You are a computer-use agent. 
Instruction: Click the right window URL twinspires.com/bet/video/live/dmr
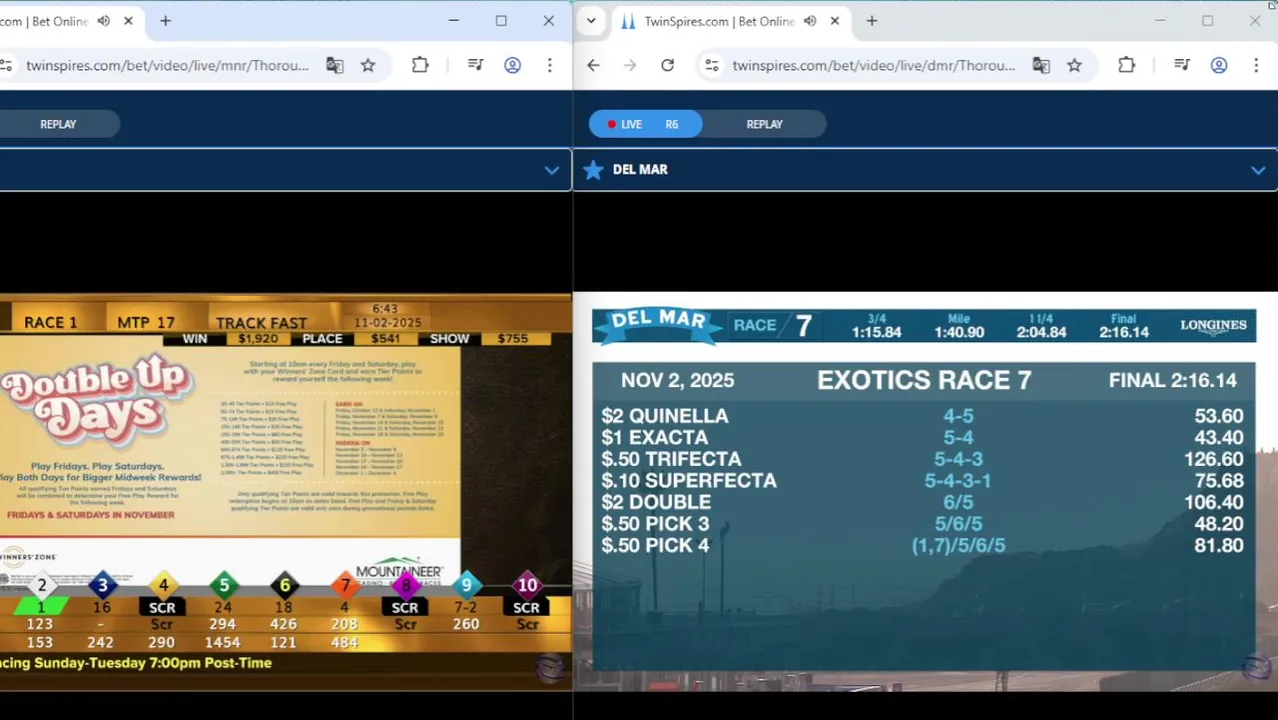coord(874,65)
